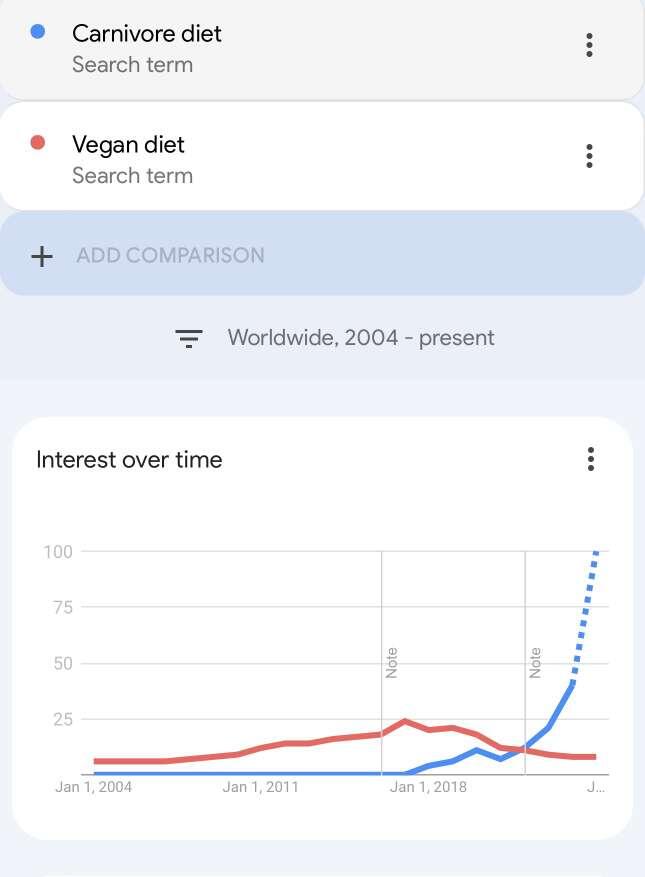Viewport: 645px width, 877px height.
Task: Click the first Note marker near 2016
Action: [391, 663]
